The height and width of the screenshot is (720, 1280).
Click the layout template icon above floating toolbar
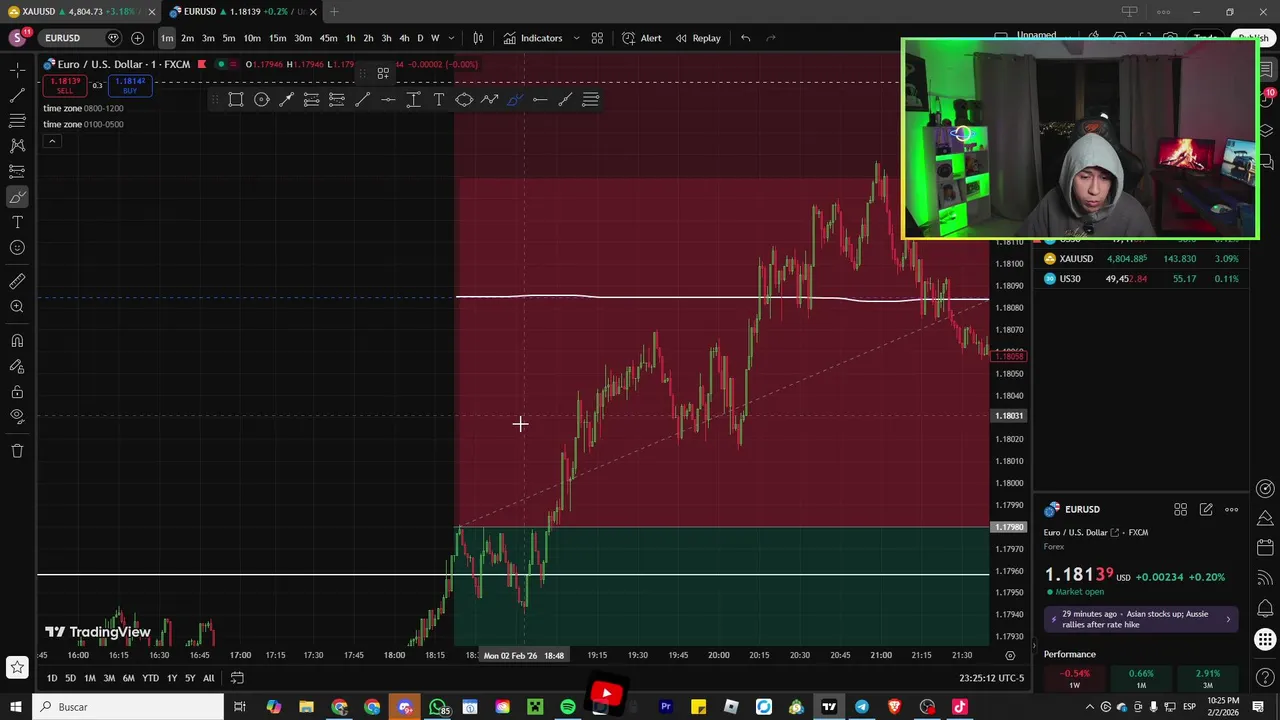(x=383, y=73)
